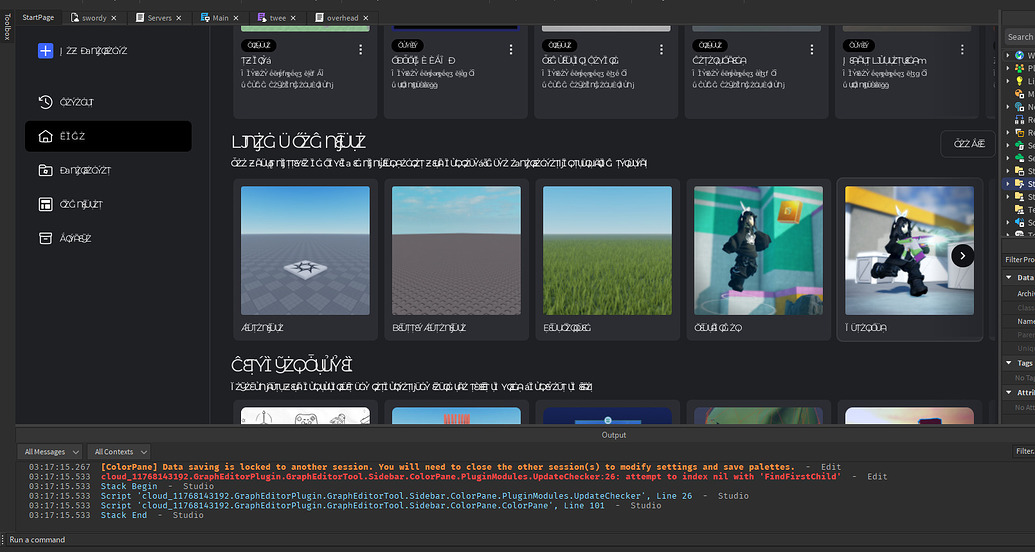
Task: Click the Name property row in Properties
Action: [1018, 322]
